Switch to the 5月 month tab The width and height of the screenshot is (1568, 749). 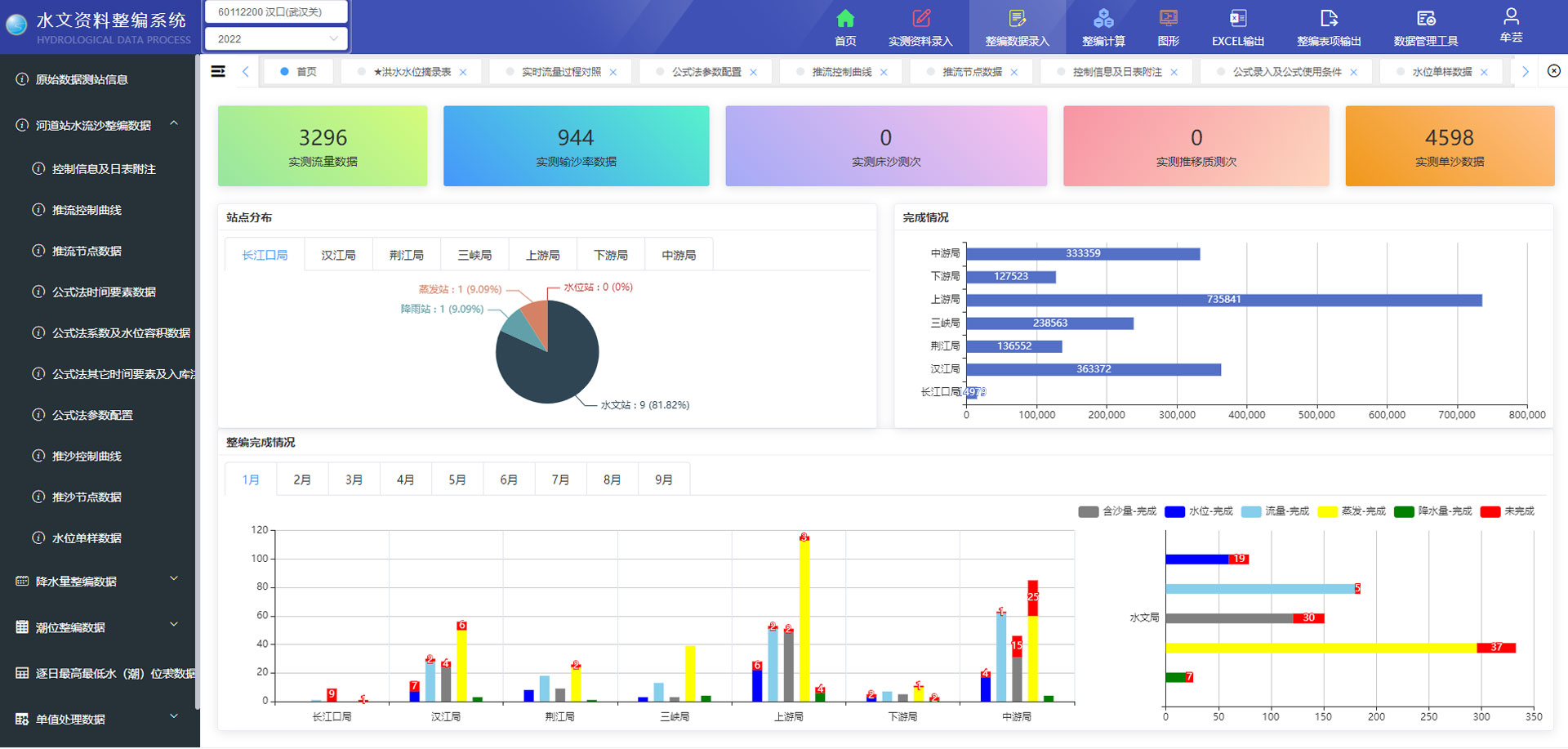pyautogui.click(x=457, y=479)
